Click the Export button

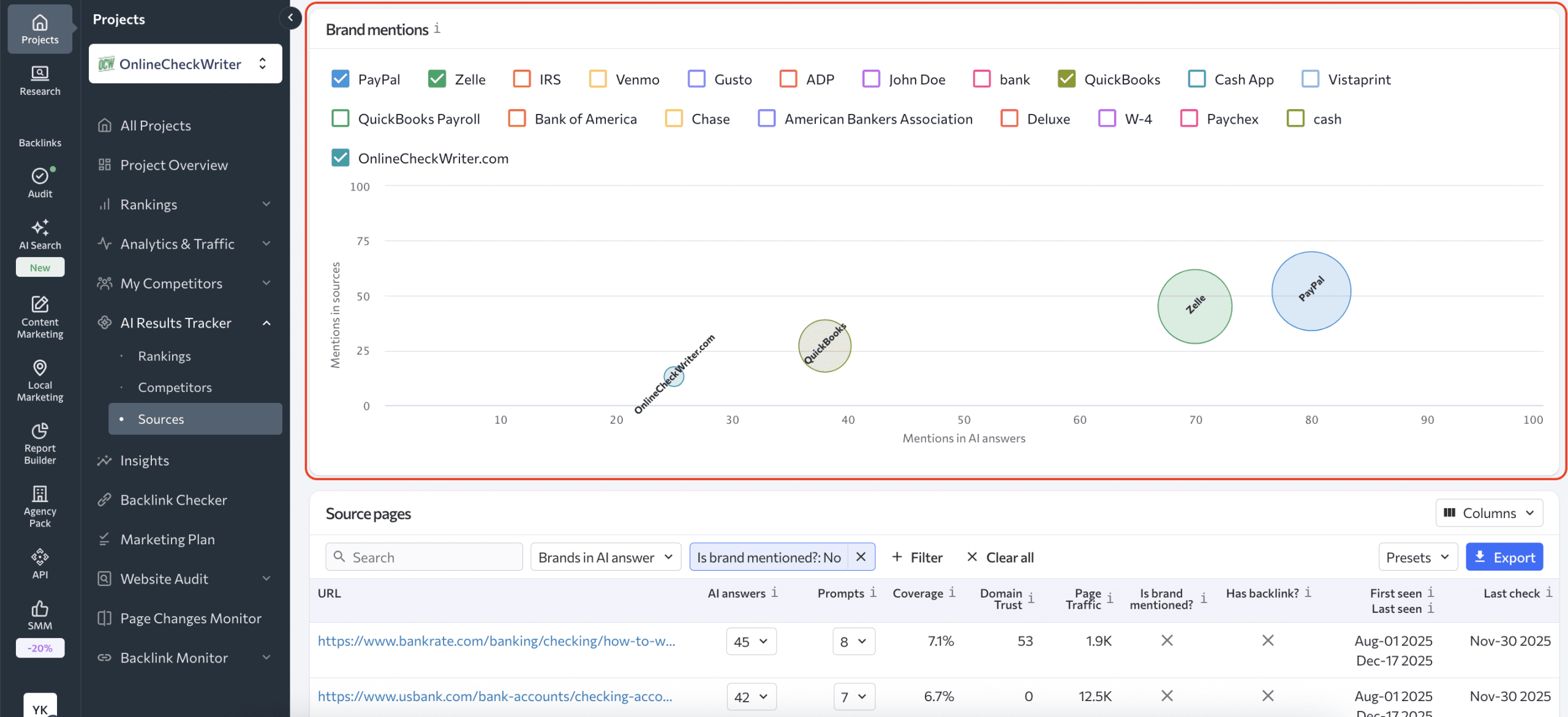[1504, 557]
